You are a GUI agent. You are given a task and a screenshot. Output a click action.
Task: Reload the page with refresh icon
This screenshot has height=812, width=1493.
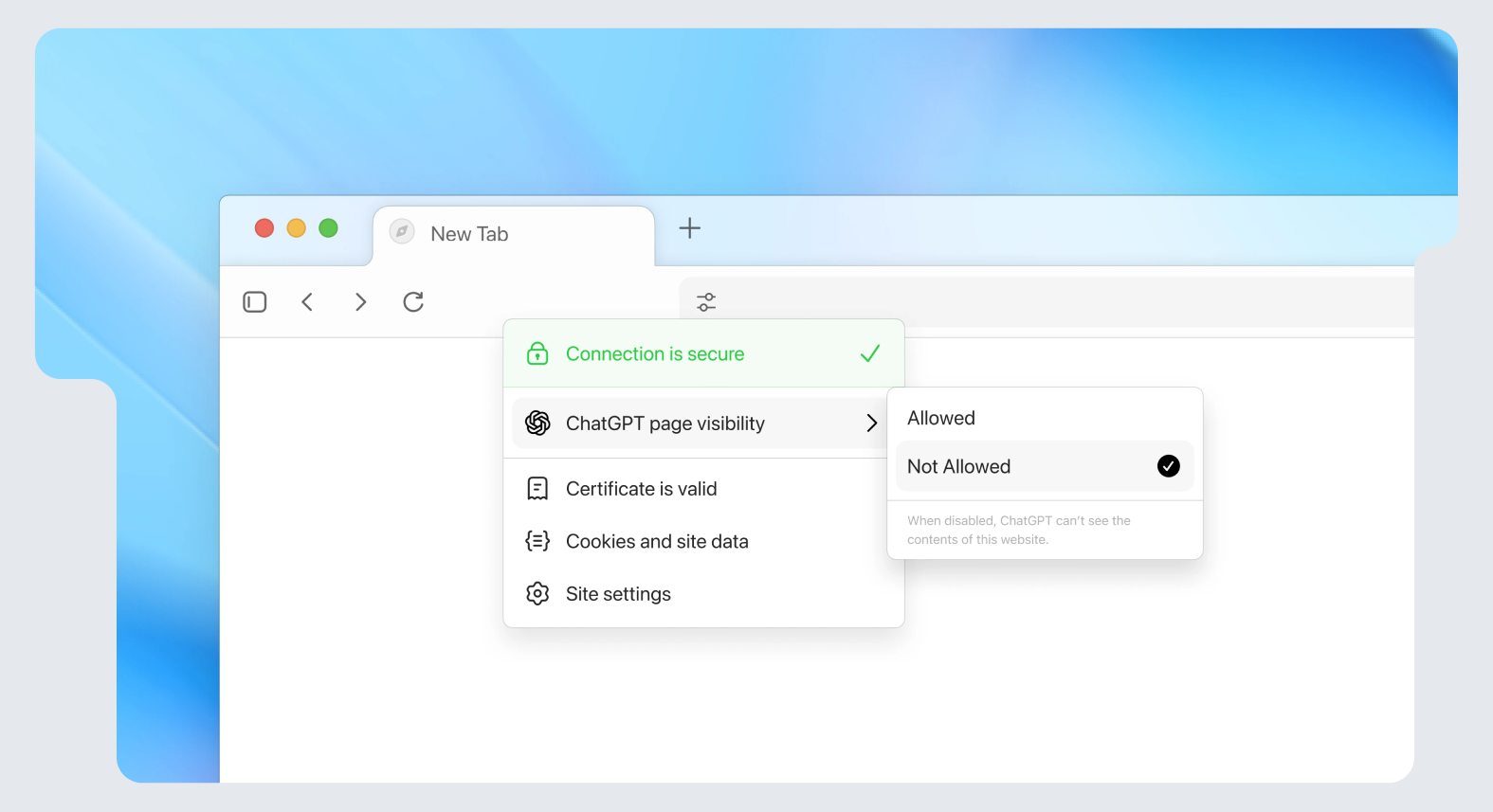coord(413,302)
